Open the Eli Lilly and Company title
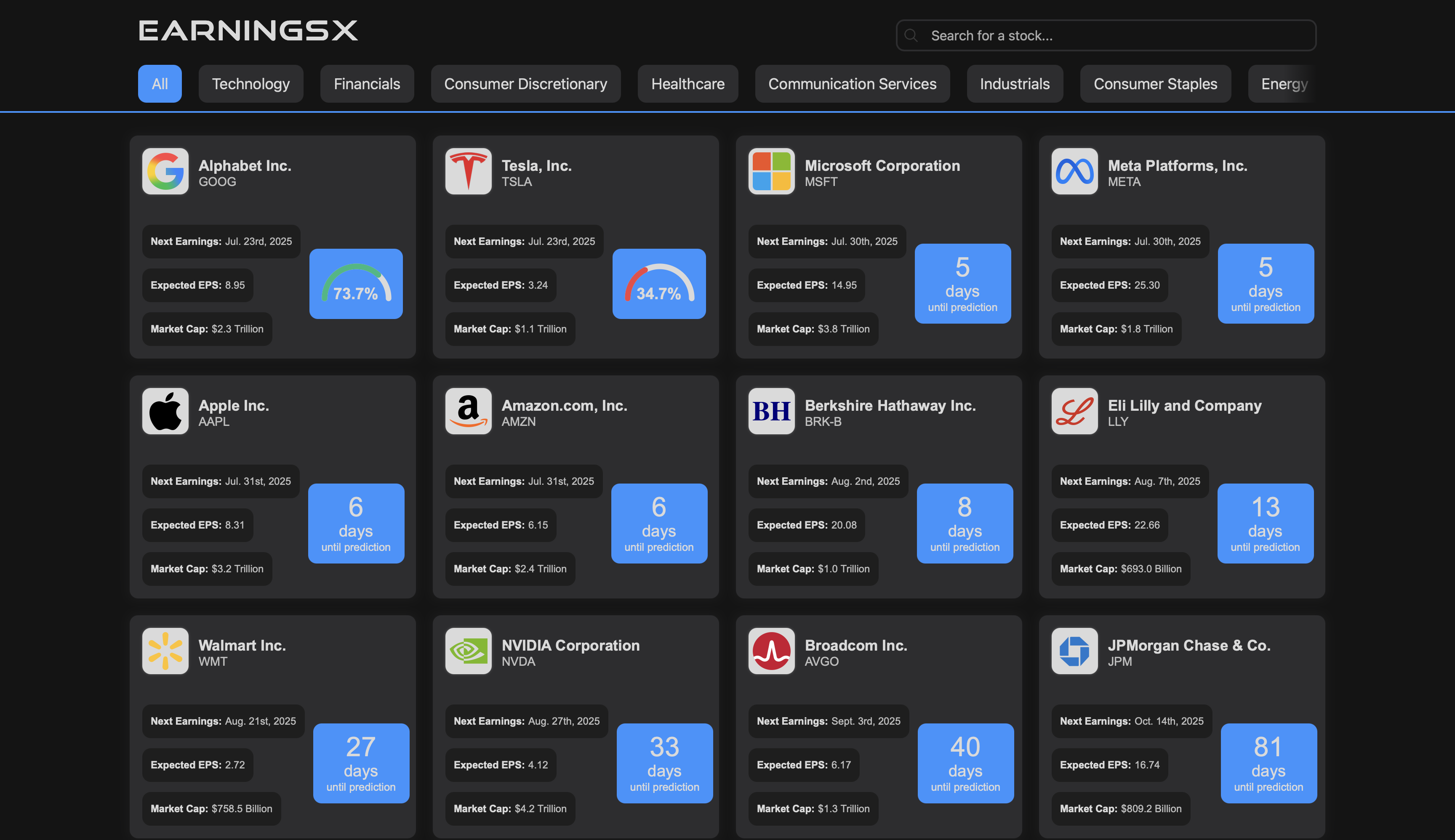 pos(1184,405)
